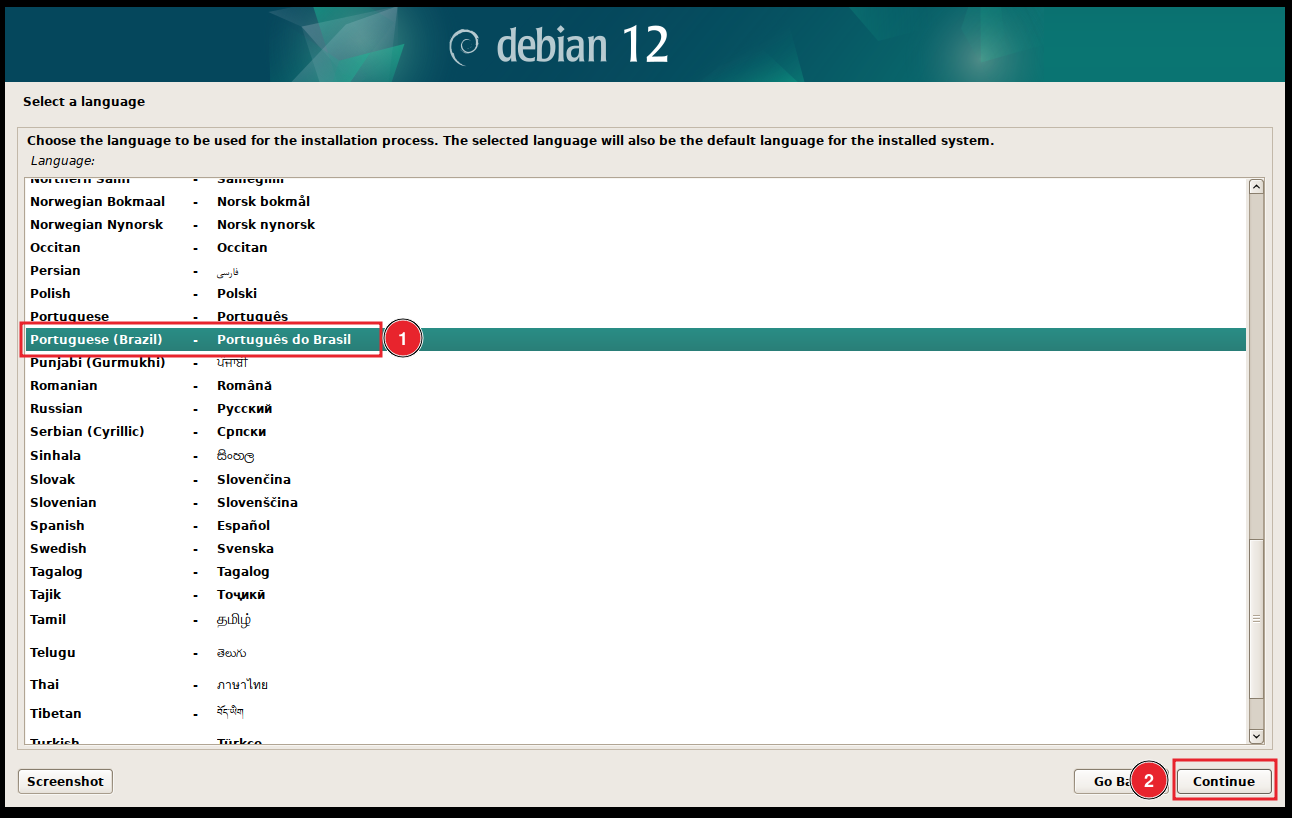Select the Tagalog language row
Screen dimensions: 1292x818
tap(636, 571)
